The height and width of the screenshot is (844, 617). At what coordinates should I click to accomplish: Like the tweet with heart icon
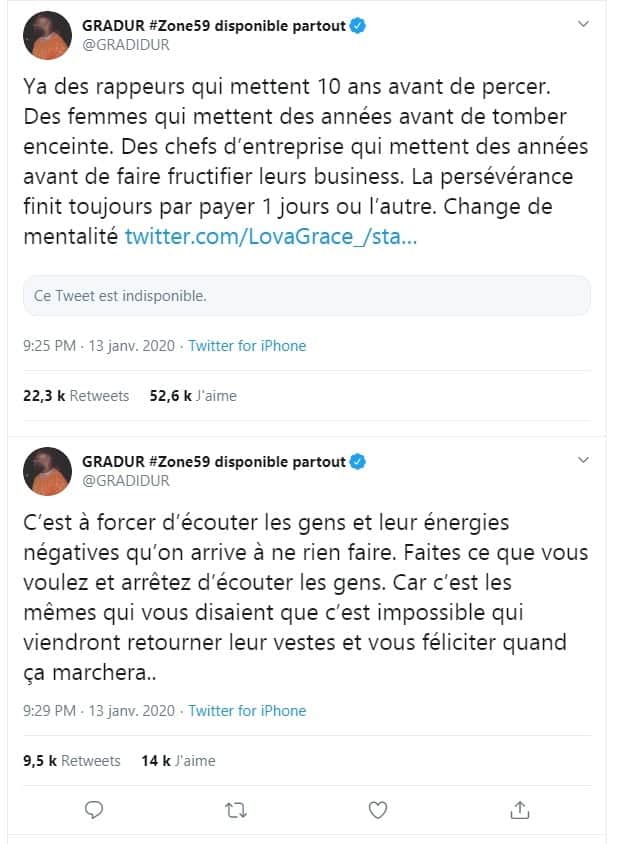(377, 810)
